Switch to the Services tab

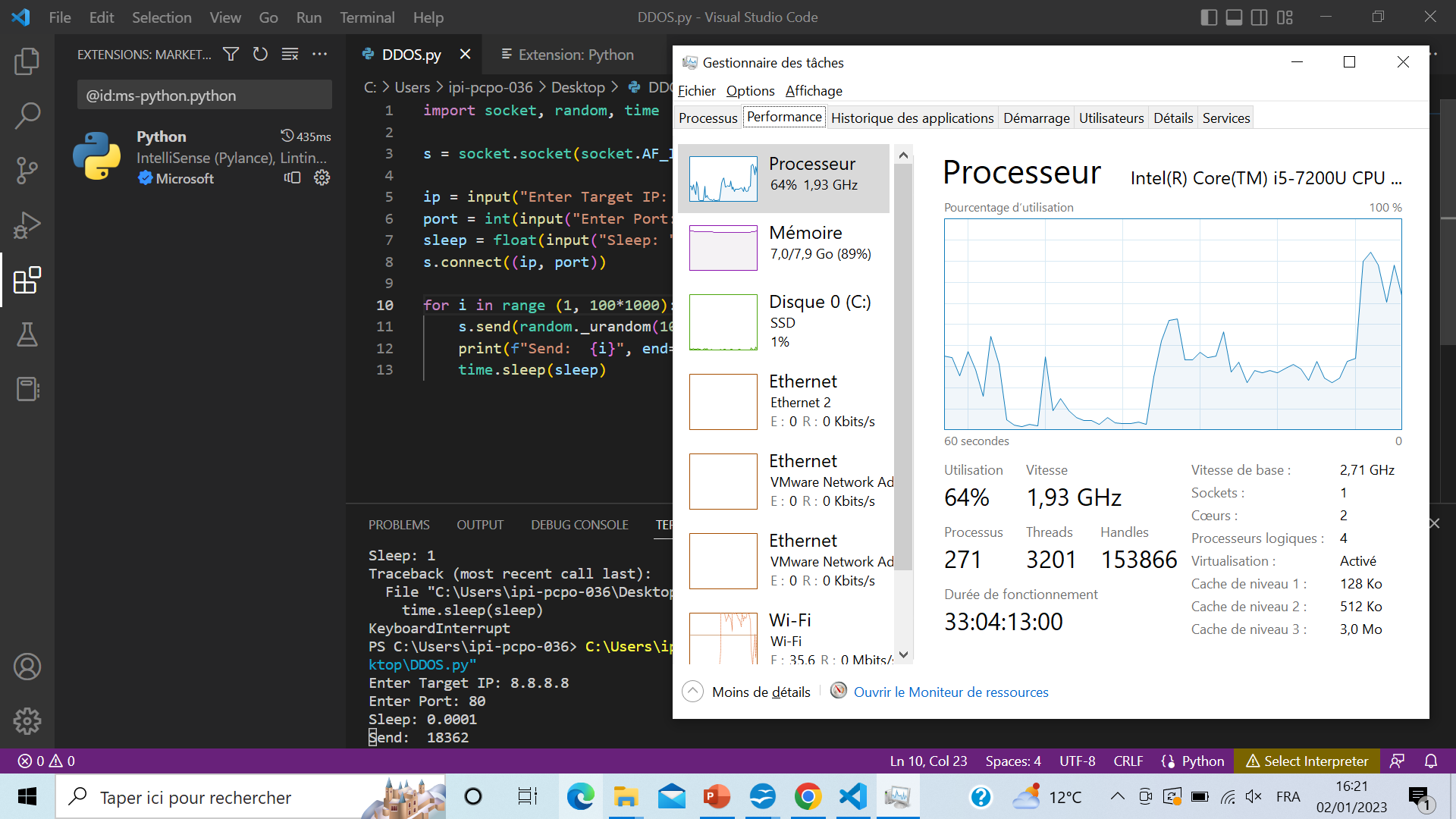click(1226, 118)
